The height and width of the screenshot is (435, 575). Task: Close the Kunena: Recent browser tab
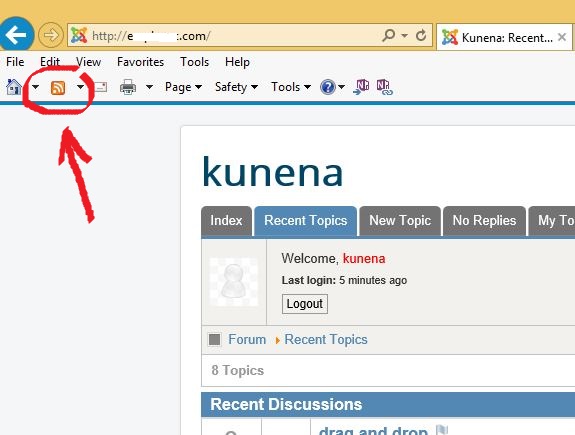561,37
